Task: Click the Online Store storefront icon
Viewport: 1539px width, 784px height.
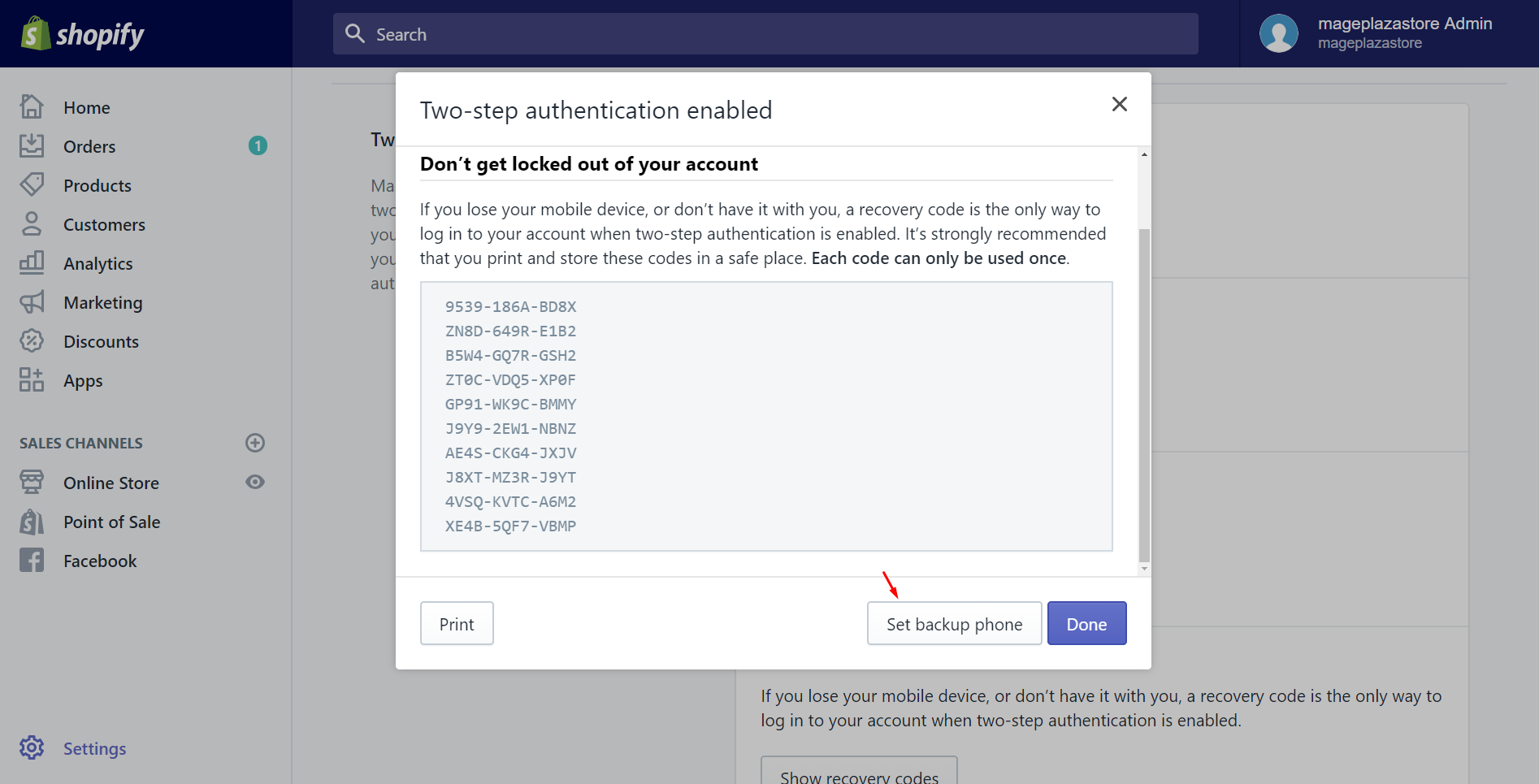Action: pos(32,482)
